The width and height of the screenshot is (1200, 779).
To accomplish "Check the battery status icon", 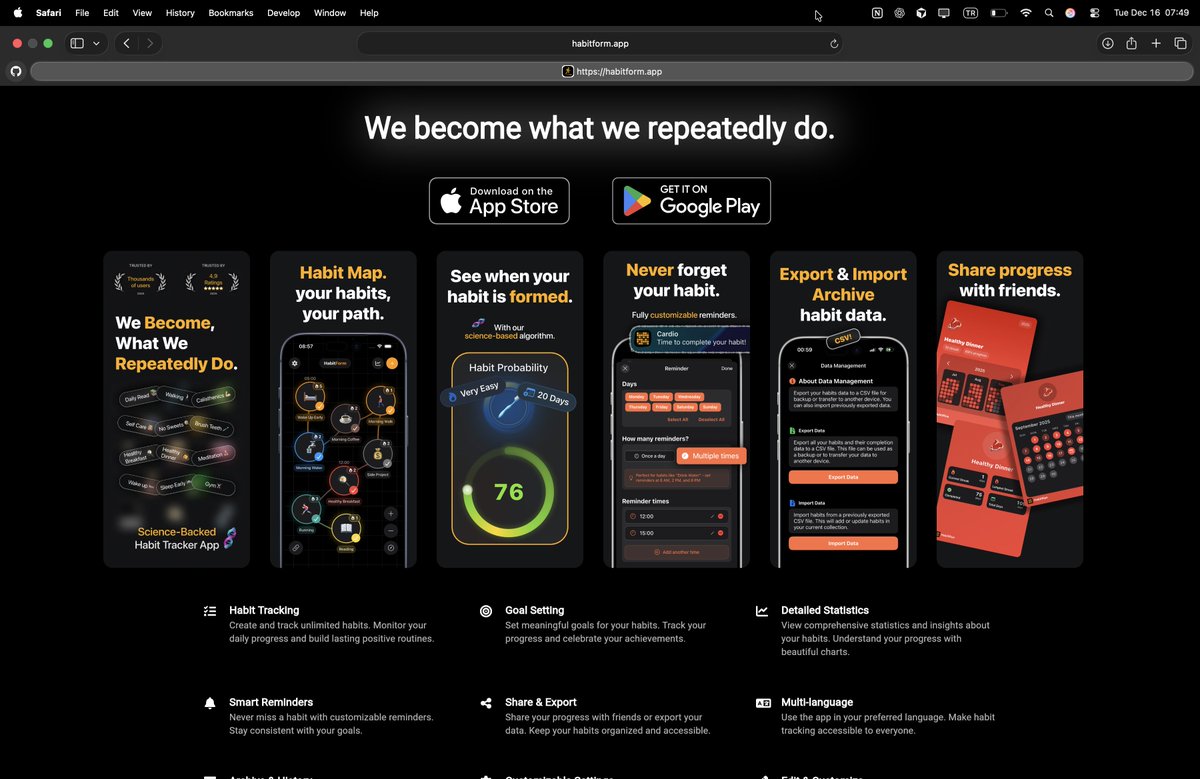I will [998, 13].
